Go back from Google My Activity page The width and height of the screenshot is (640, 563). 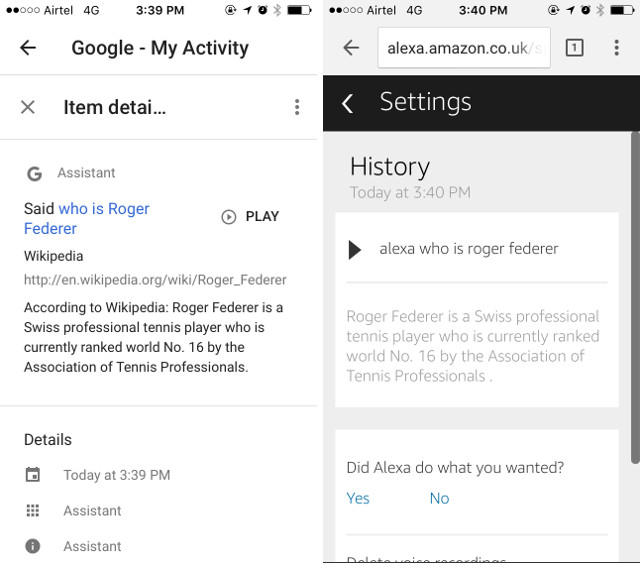coord(28,48)
